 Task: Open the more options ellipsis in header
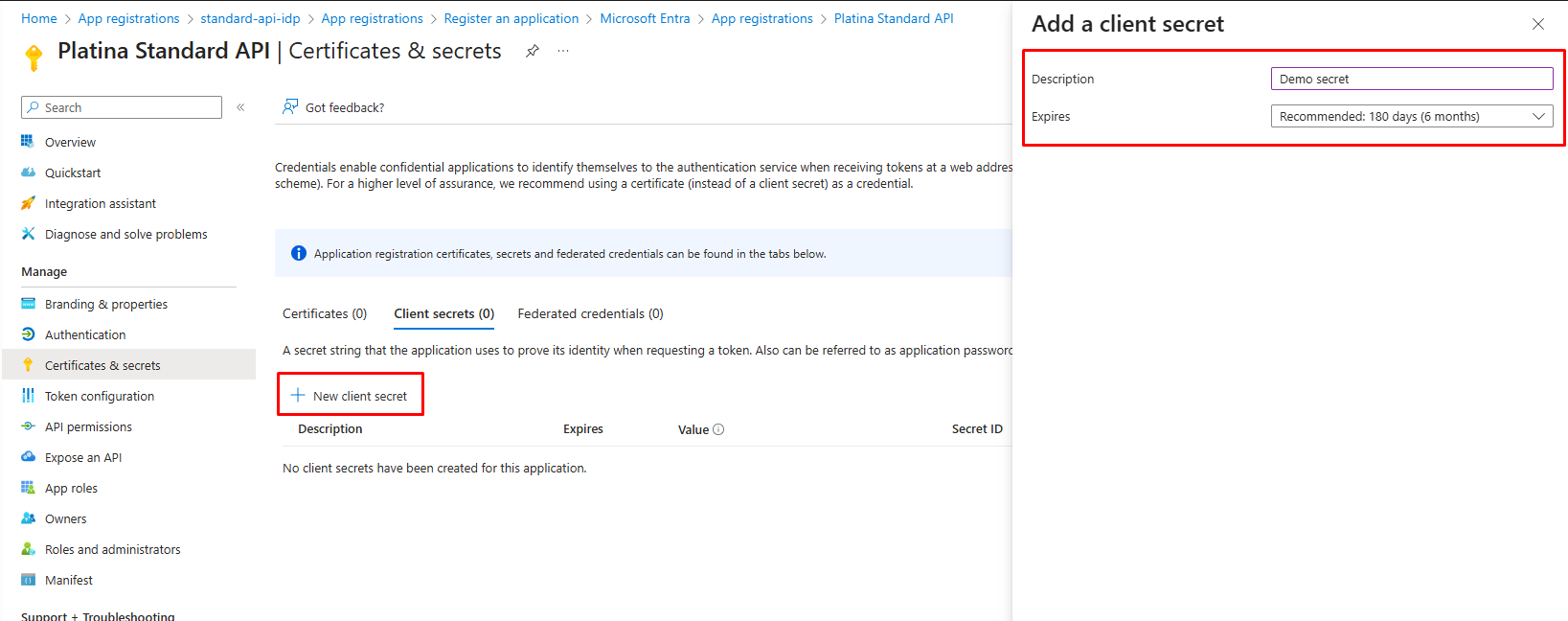pyautogui.click(x=563, y=51)
